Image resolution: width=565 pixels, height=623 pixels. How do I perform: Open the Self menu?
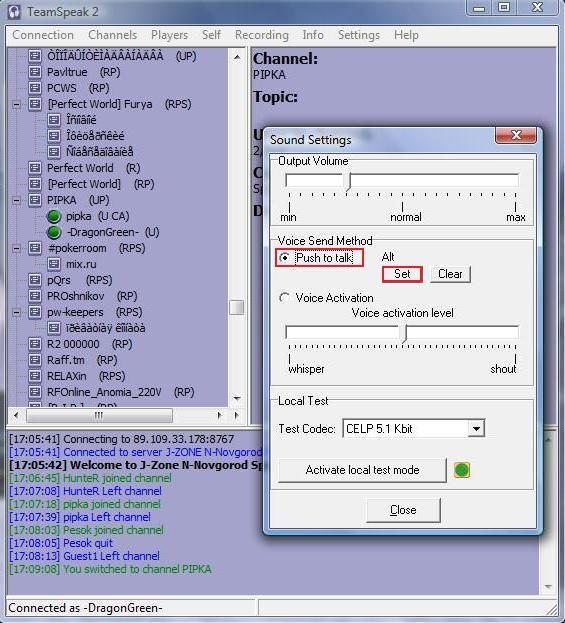(211, 35)
